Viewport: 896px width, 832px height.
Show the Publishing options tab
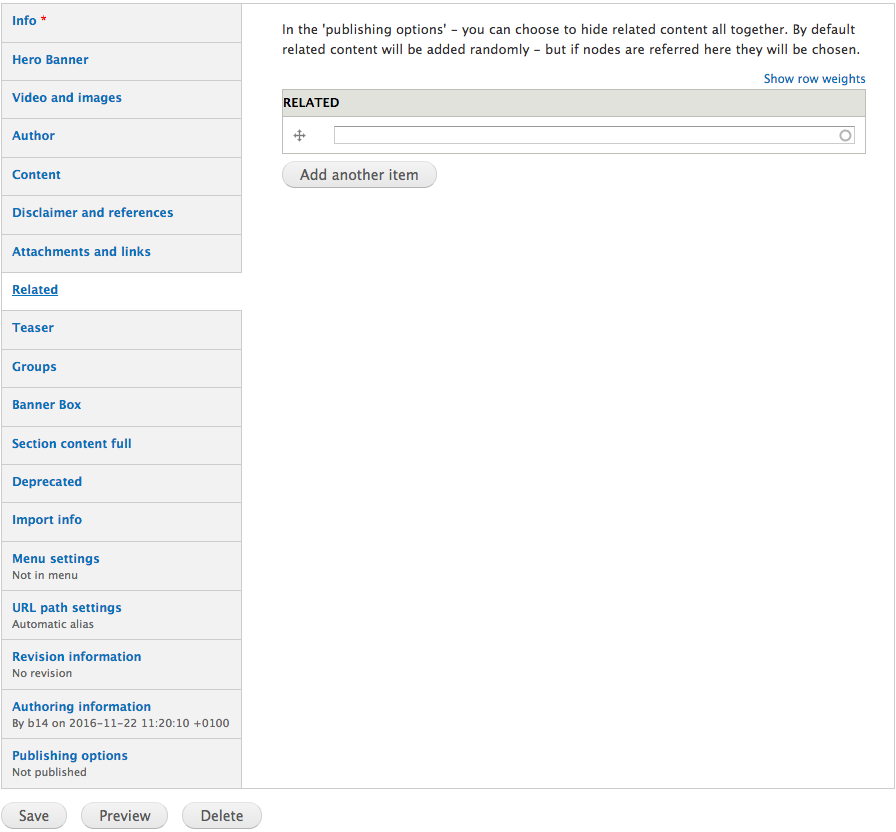tap(70, 756)
